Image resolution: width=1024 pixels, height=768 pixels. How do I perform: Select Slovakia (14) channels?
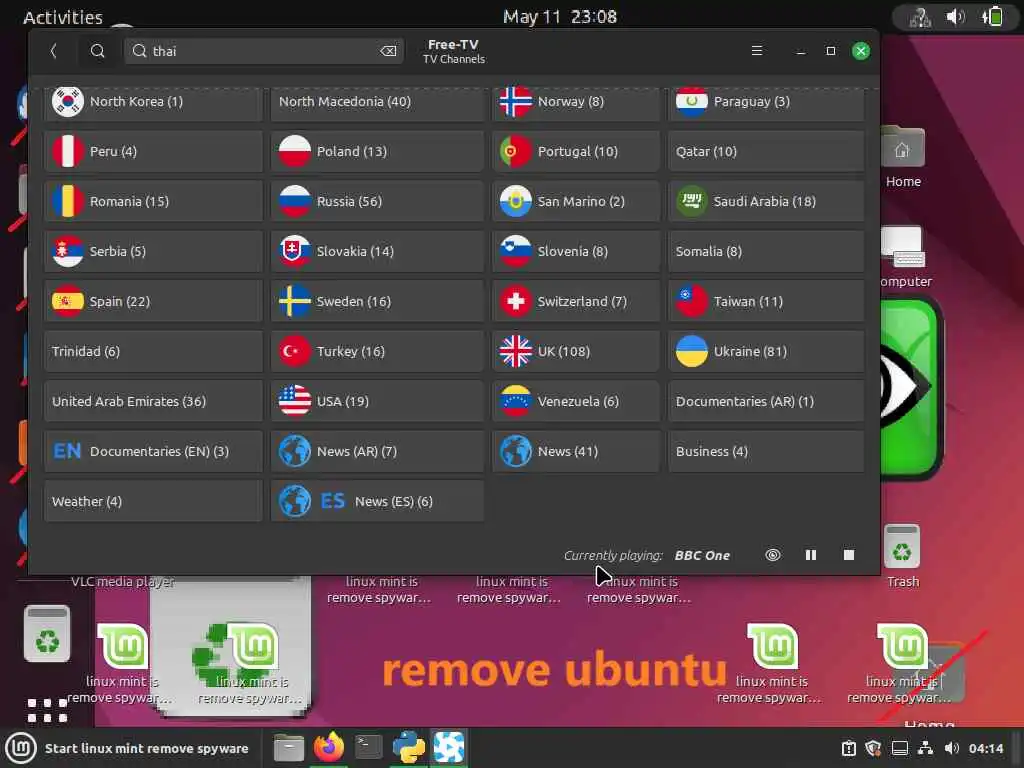(377, 251)
